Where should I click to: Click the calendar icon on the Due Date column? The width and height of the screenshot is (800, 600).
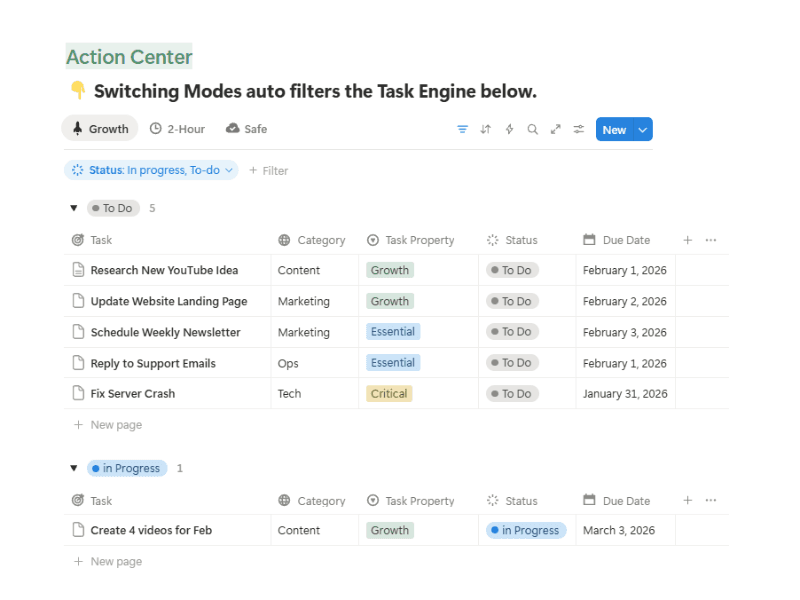coord(591,240)
